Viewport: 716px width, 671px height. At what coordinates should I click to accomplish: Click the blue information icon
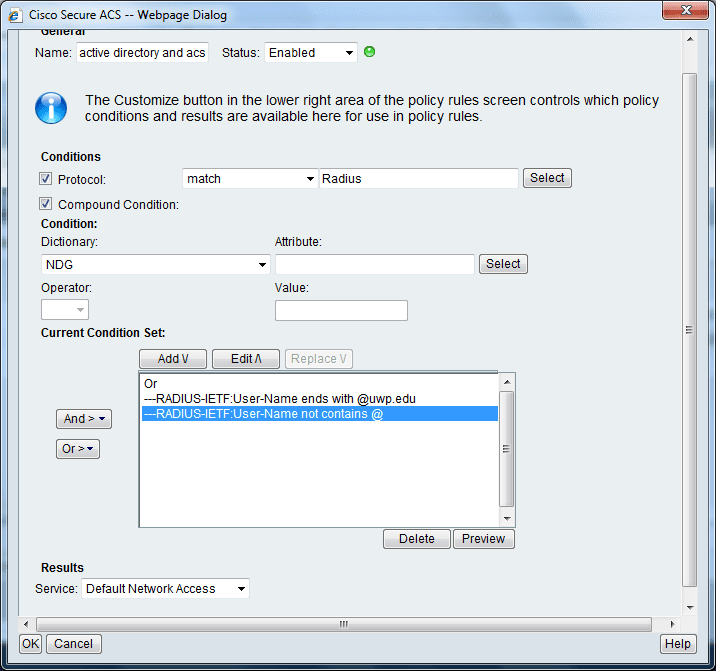tap(51, 108)
